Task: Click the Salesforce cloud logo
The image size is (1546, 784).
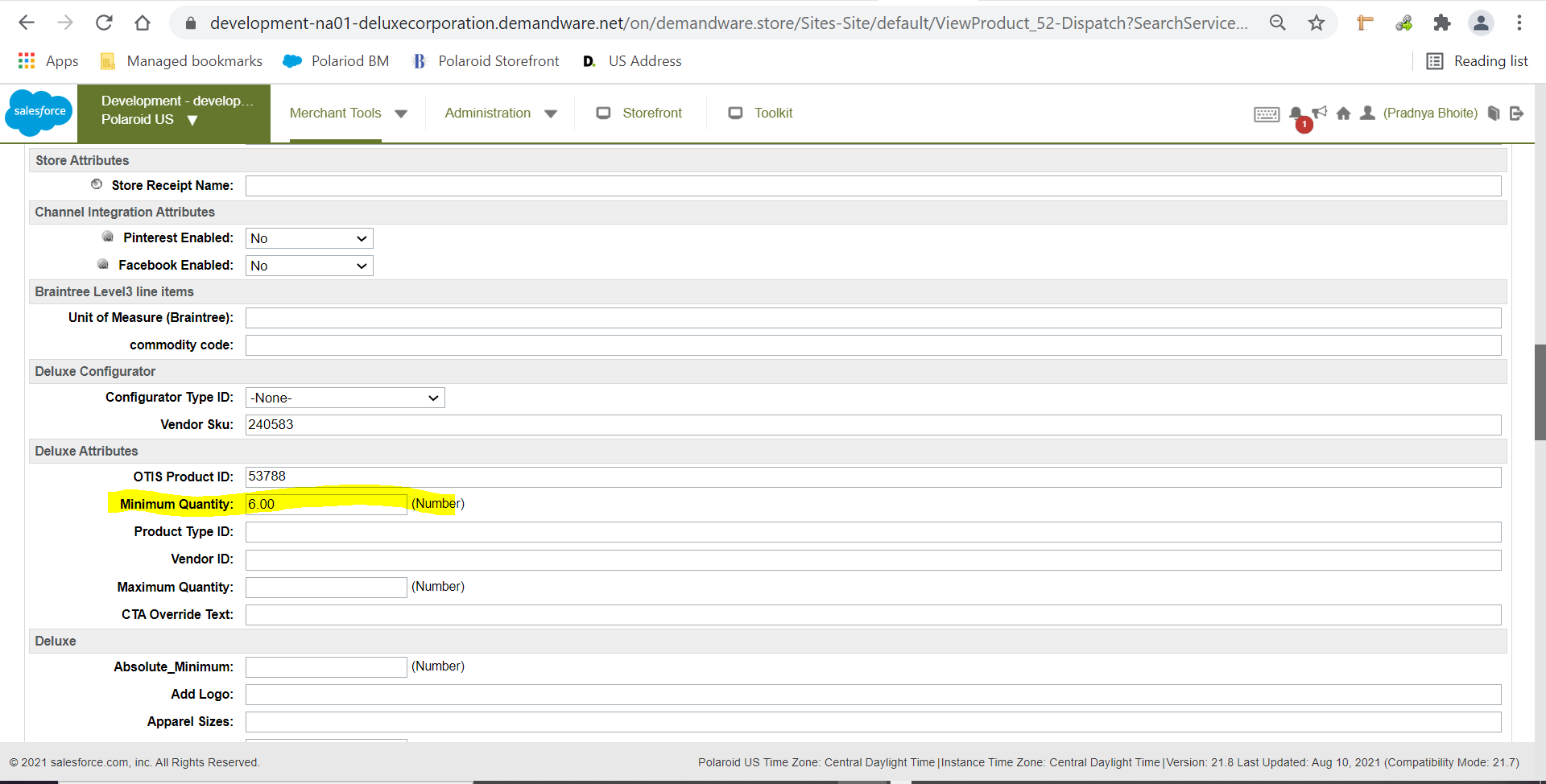Action: [x=39, y=112]
